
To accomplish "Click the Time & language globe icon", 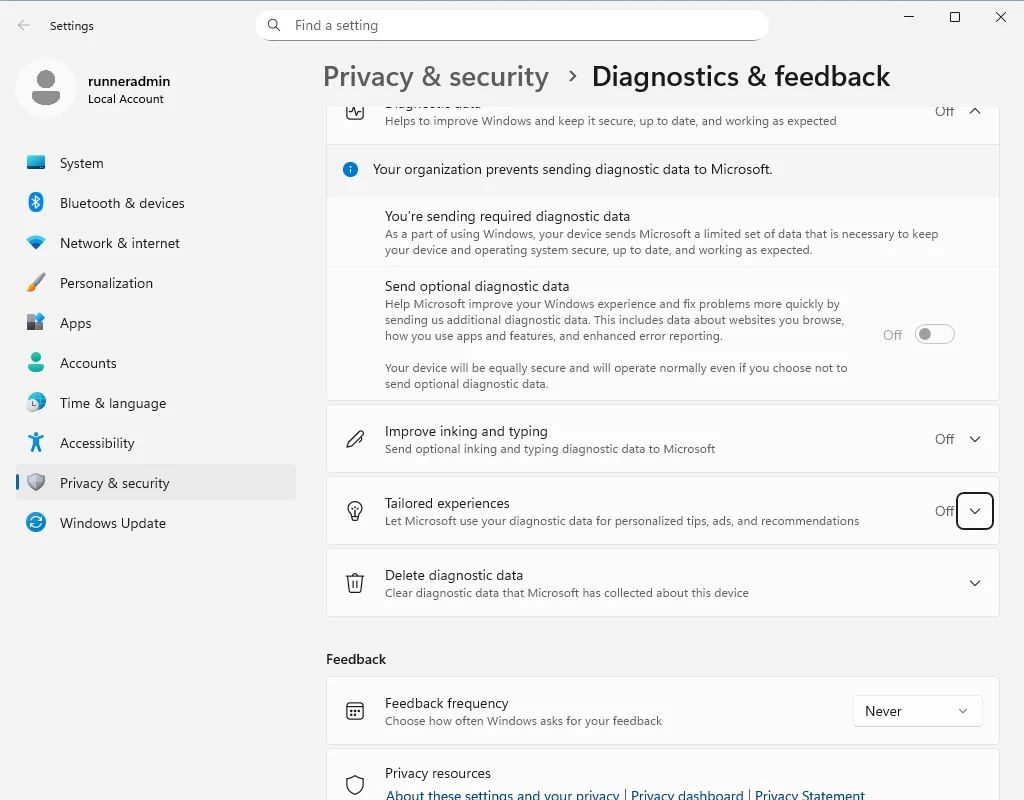I will pos(36,402).
